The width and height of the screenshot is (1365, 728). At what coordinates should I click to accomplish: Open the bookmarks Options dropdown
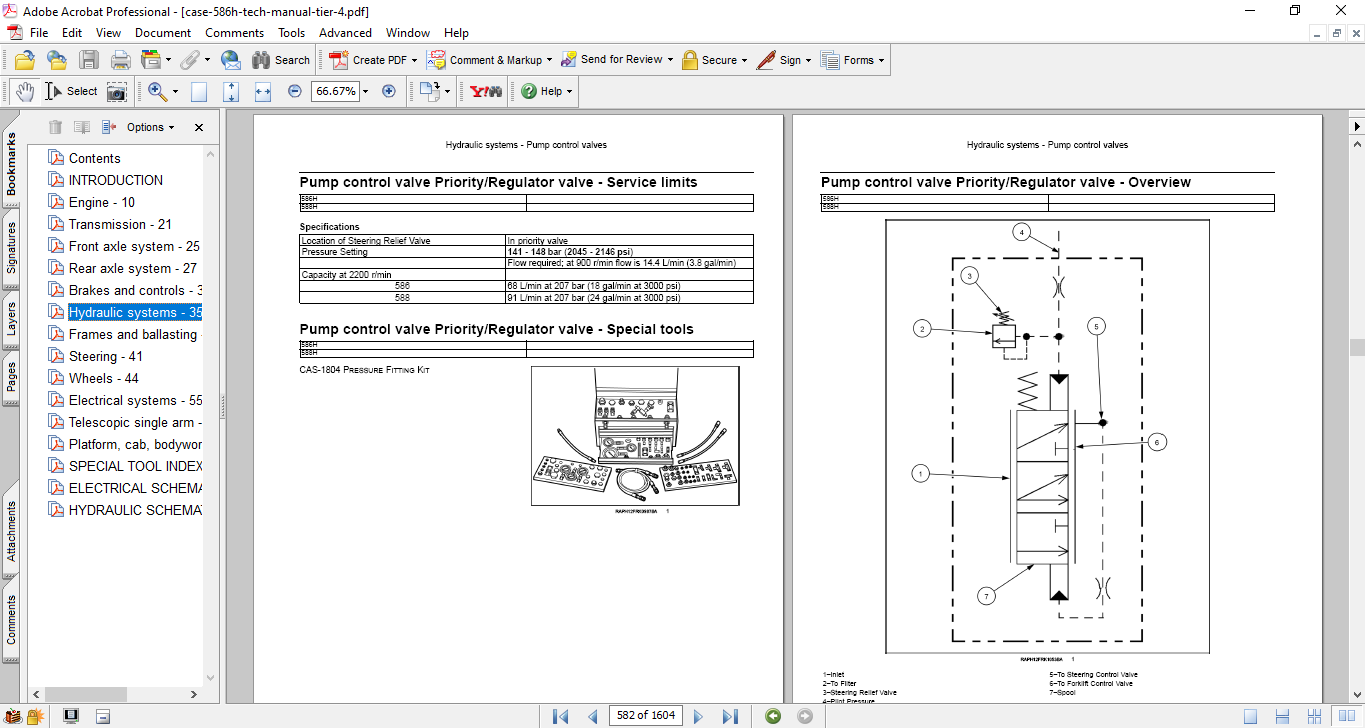pos(150,127)
